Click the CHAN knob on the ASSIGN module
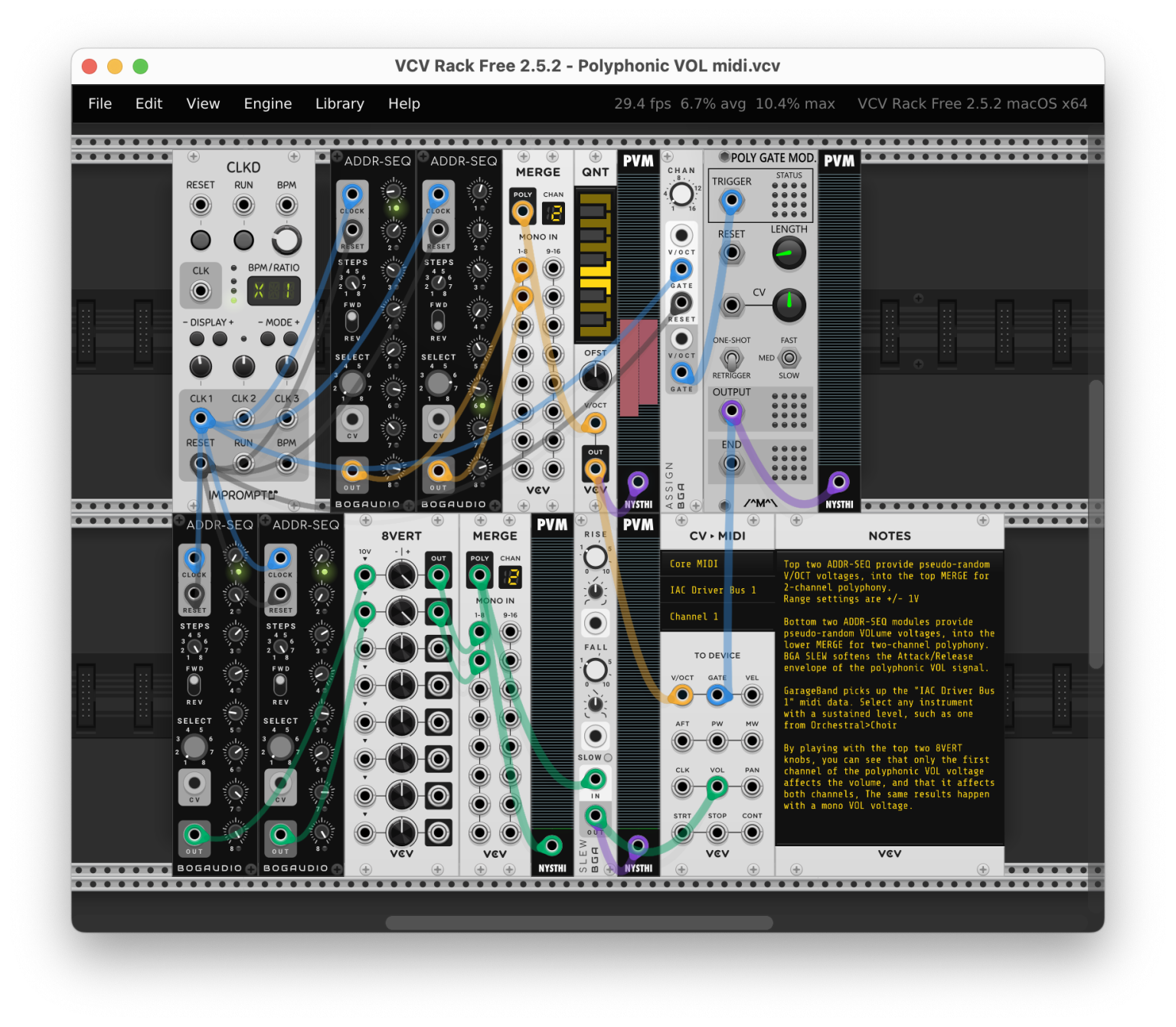Image resolution: width=1176 pixels, height=1027 pixels. (681, 194)
